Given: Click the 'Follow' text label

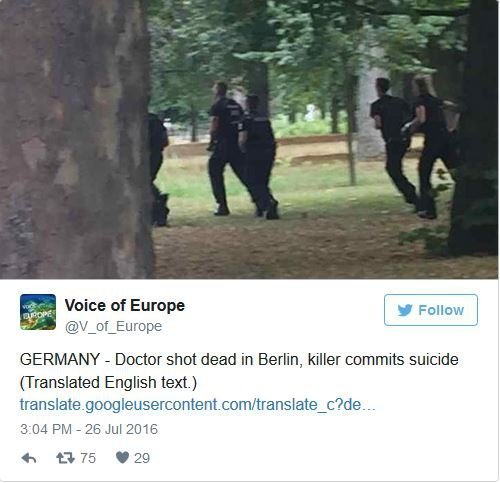Looking at the screenshot, I should click(x=441, y=310).
